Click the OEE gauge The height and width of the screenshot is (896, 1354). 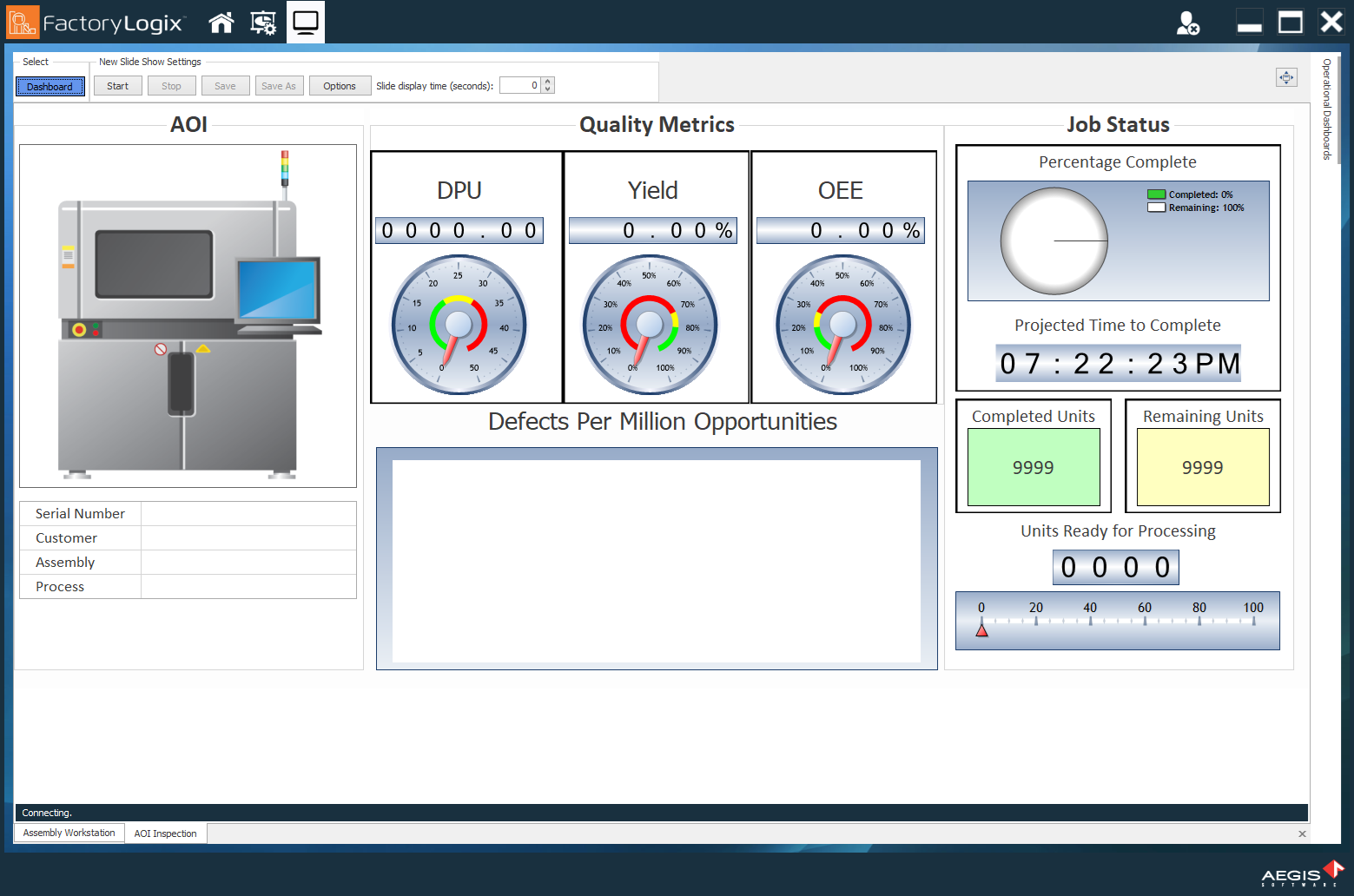point(841,326)
